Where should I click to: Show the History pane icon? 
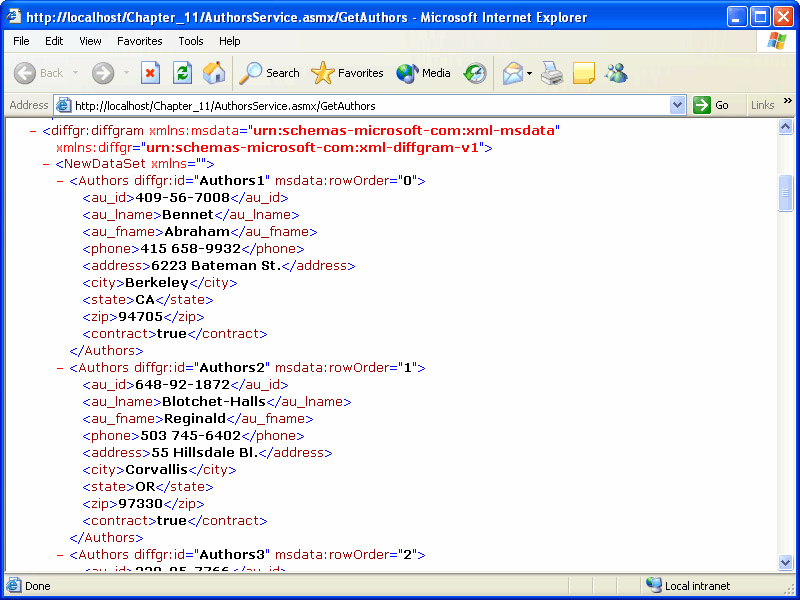[x=475, y=73]
